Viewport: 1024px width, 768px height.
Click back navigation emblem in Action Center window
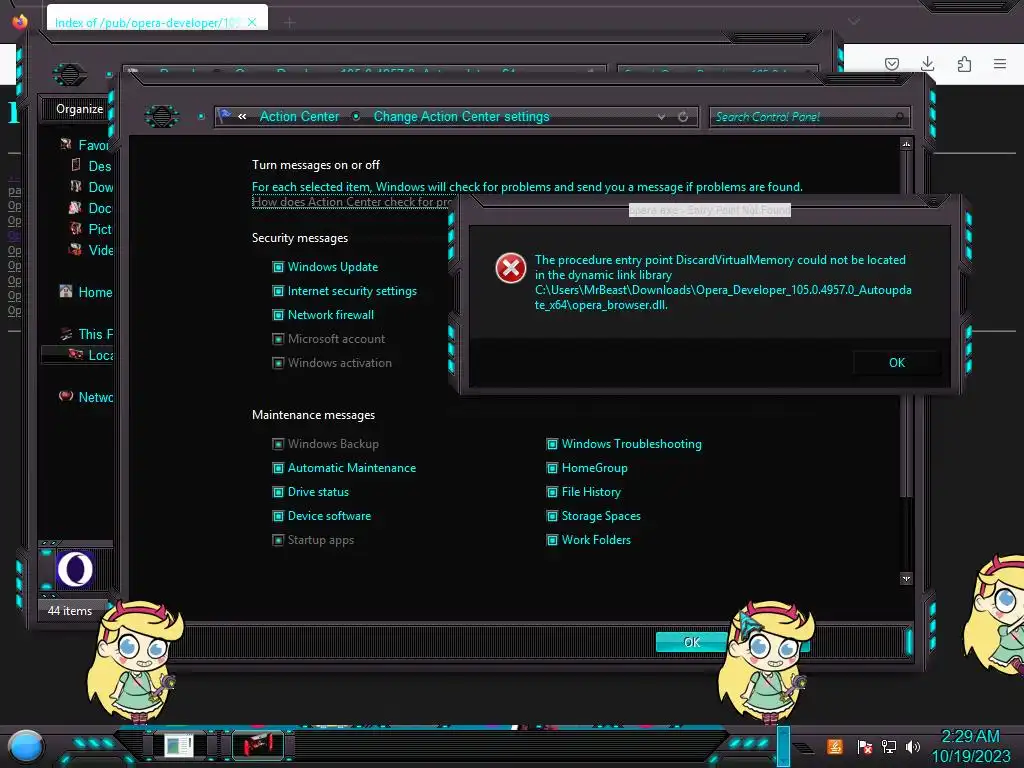(x=161, y=116)
